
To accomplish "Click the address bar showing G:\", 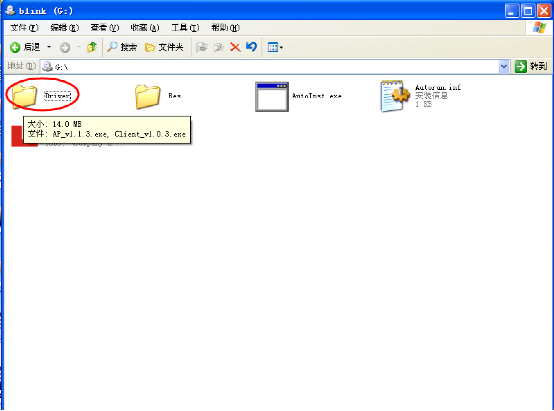I will pos(270,66).
